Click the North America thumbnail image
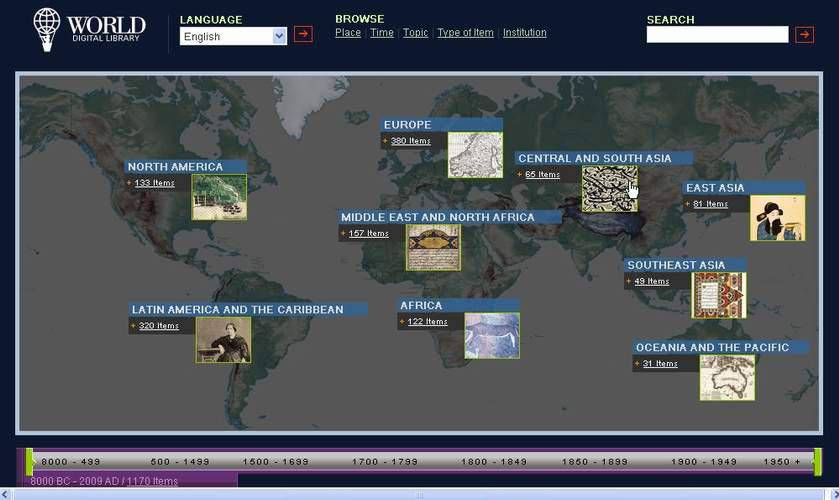Image resolution: width=839 pixels, height=500 pixels. point(219,197)
